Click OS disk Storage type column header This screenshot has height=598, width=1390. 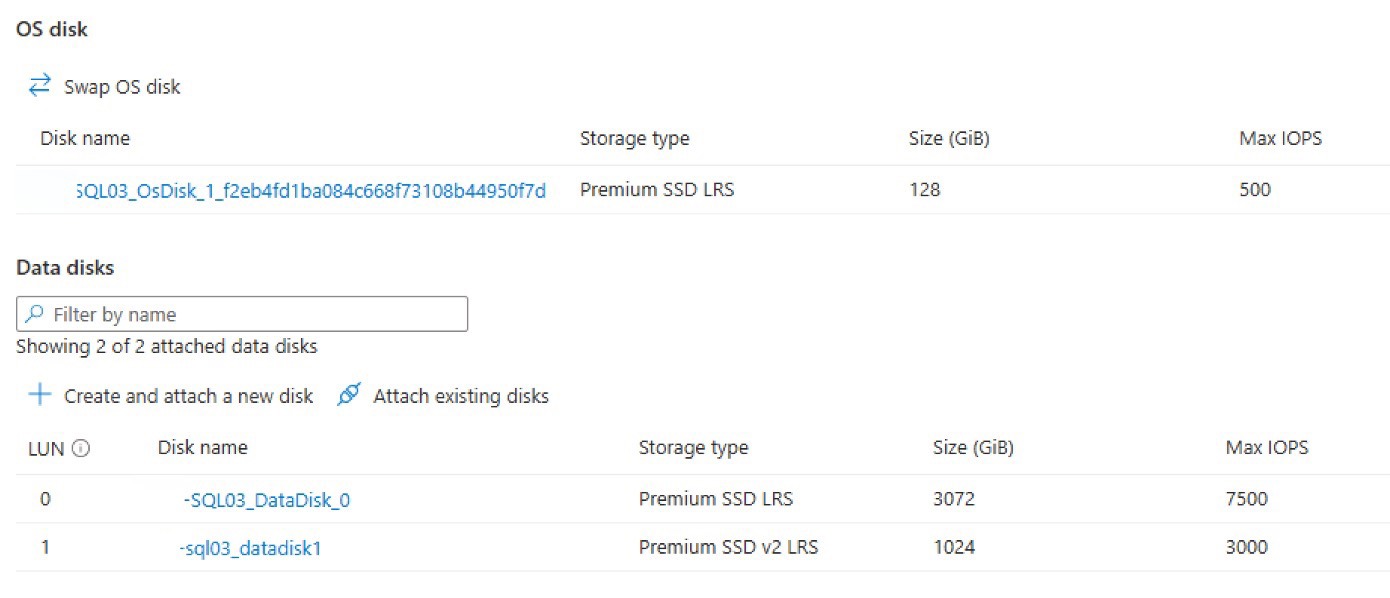pos(634,139)
